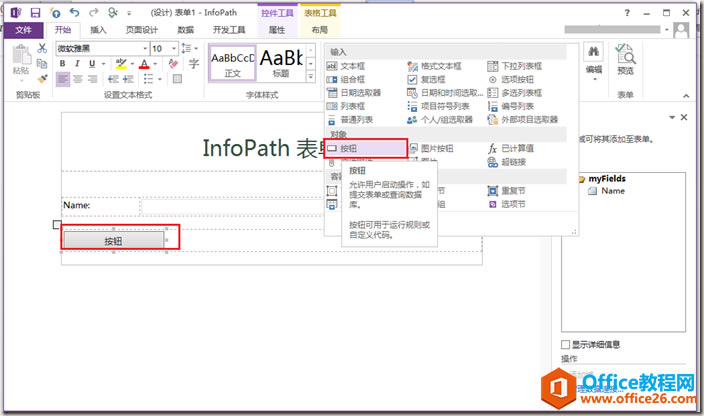704x416 pixels.
Task: Open the 文件 menu tab
Action: click(23, 30)
